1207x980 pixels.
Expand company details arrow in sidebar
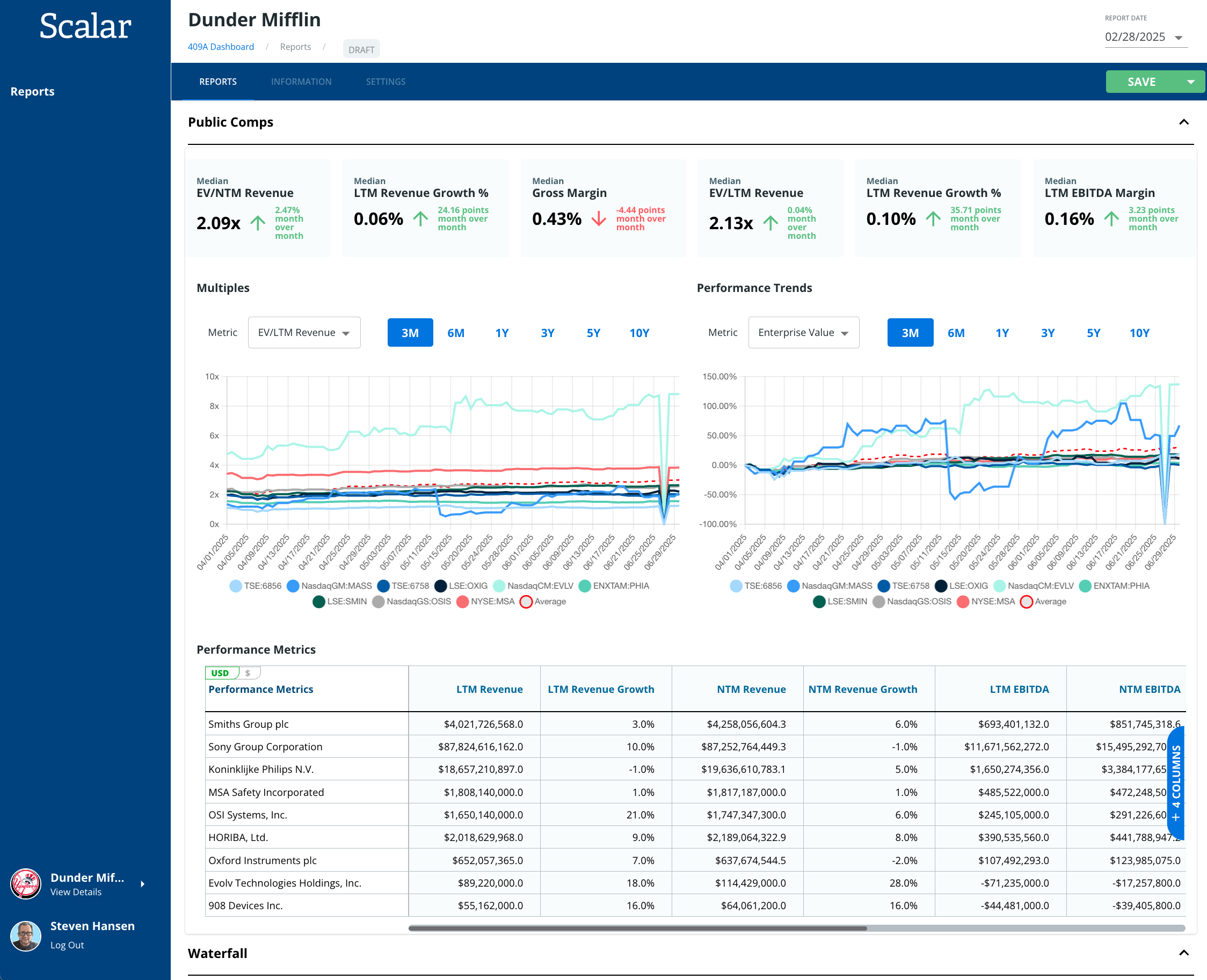[142, 884]
